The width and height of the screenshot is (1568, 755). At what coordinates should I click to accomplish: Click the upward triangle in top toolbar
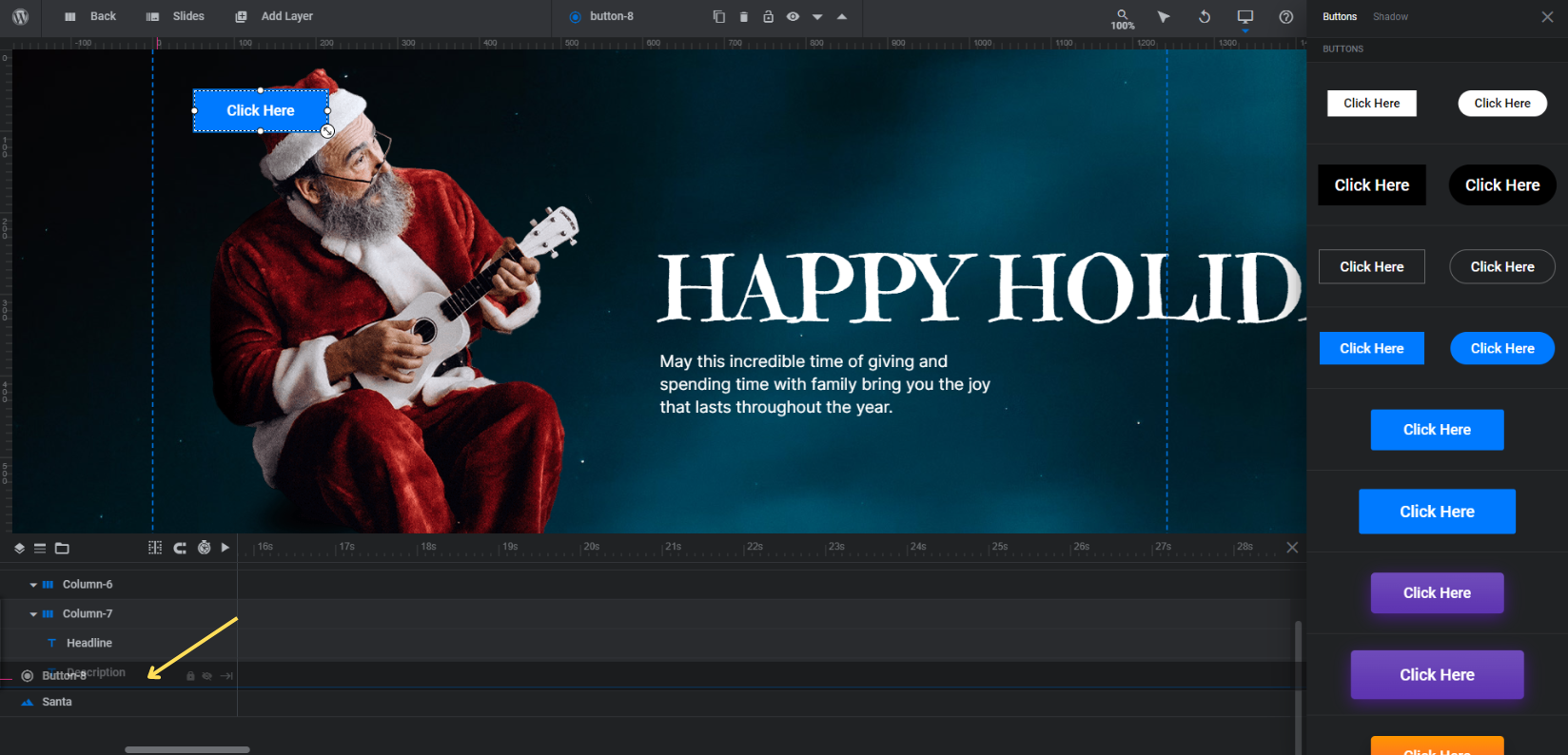(842, 17)
